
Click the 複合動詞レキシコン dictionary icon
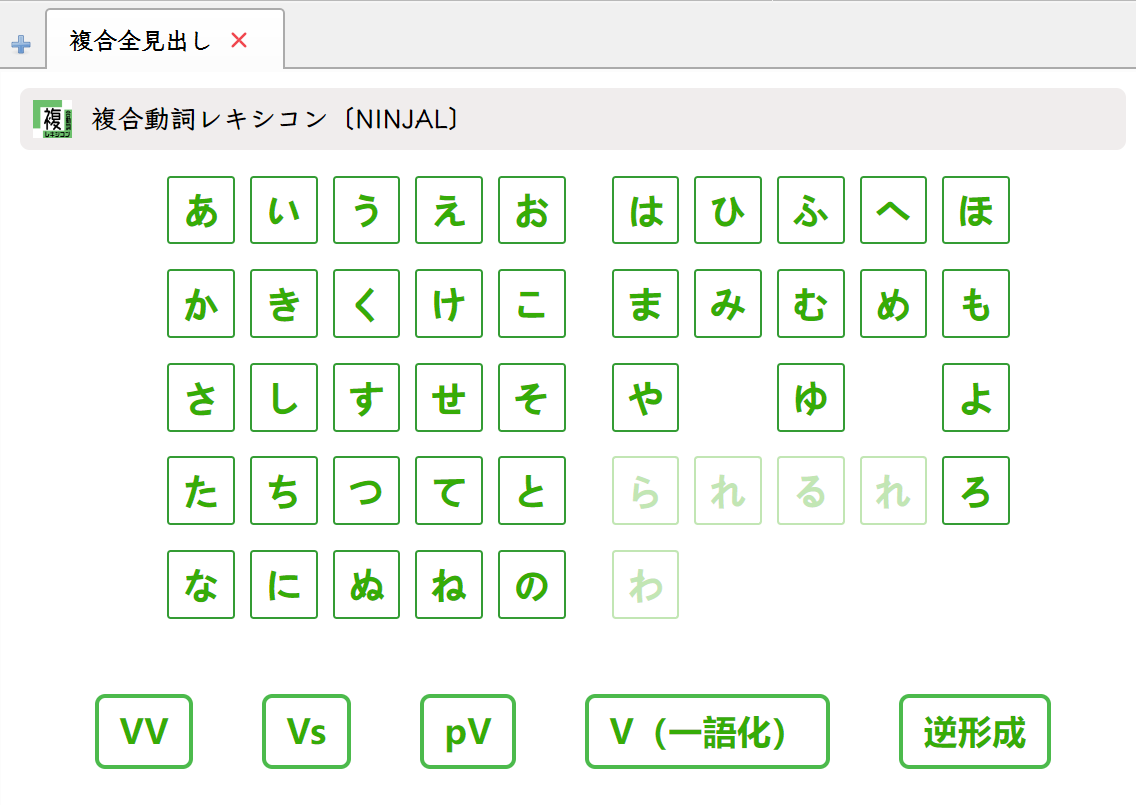click(x=52, y=119)
